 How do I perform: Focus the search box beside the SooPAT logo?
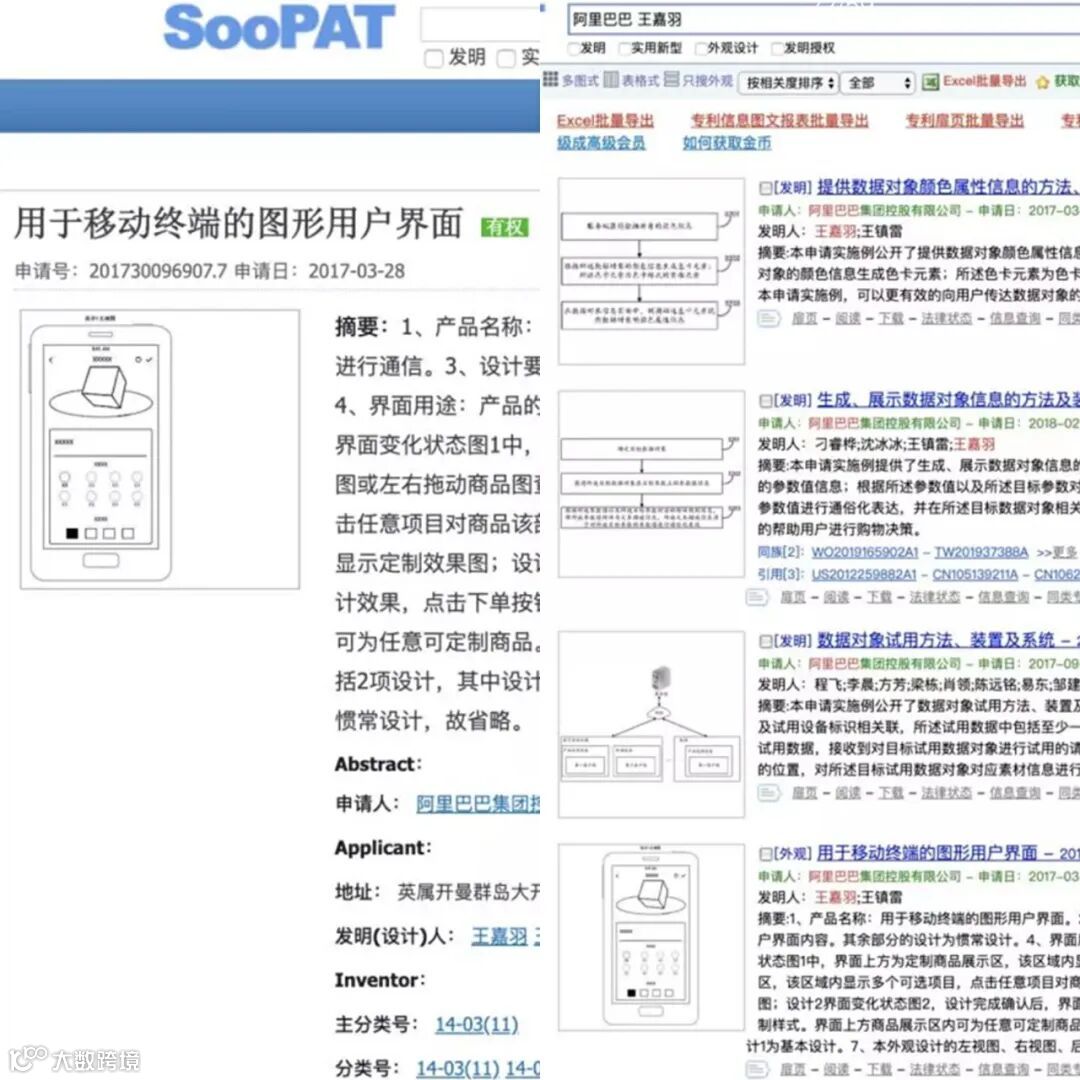pyautogui.click(x=480, y=24)
